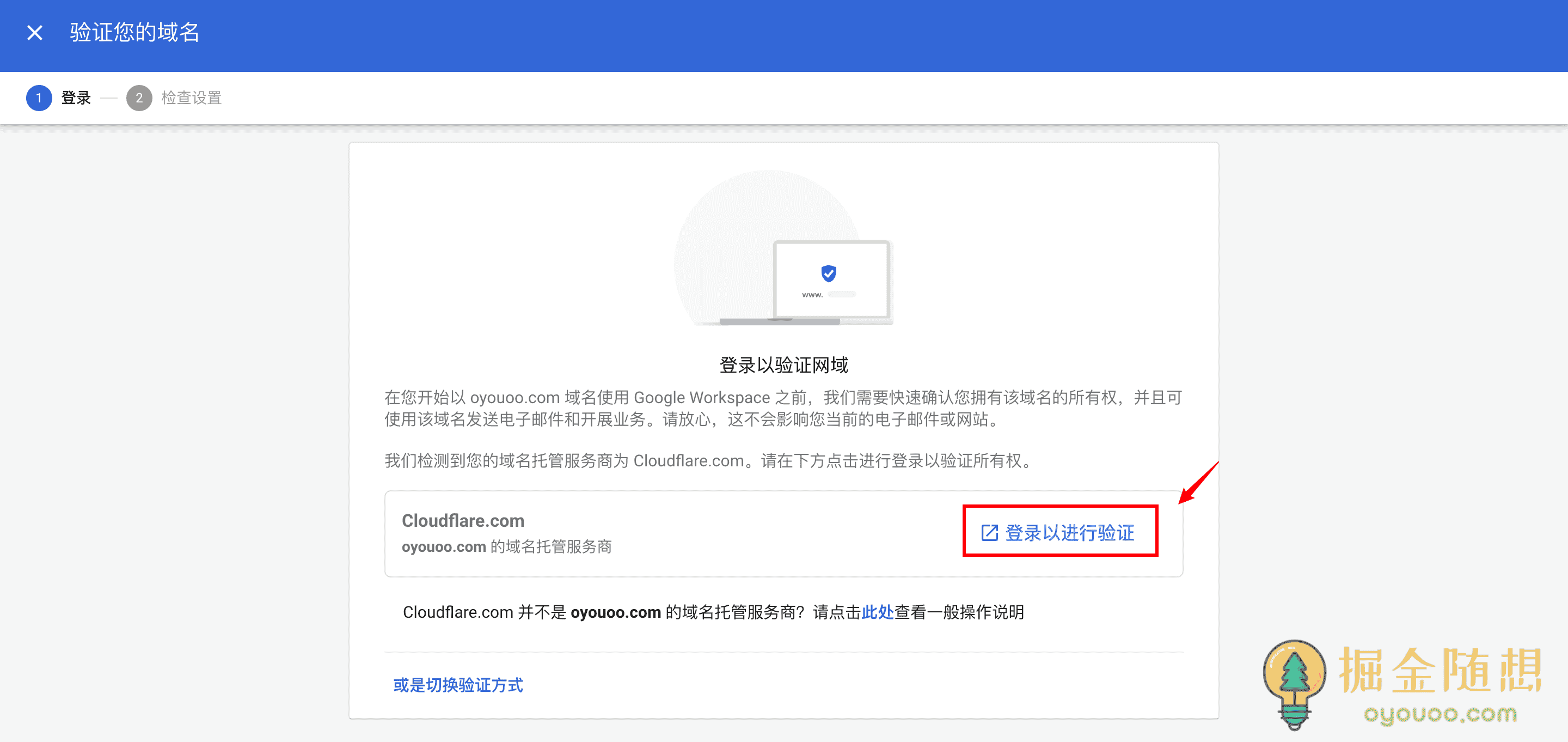Screen dimensions: 1568x742
Task: Click the 检查设置 step label
Action: point(191,98)
